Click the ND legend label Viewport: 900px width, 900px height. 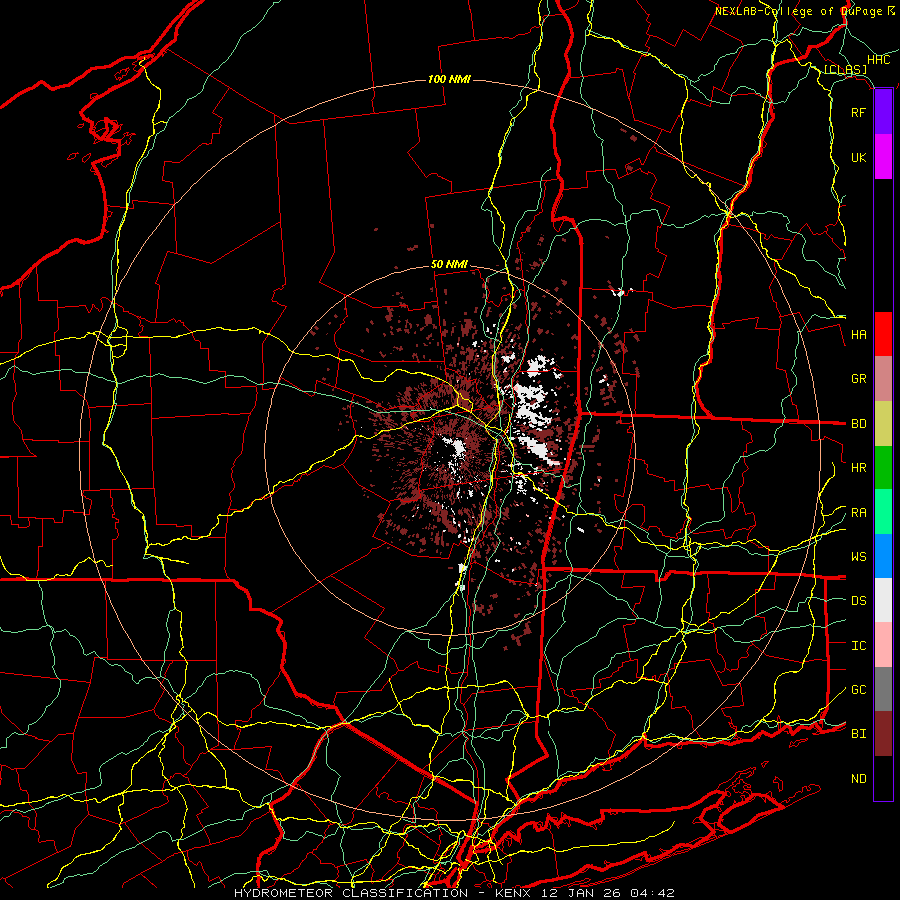click(859, 779)
